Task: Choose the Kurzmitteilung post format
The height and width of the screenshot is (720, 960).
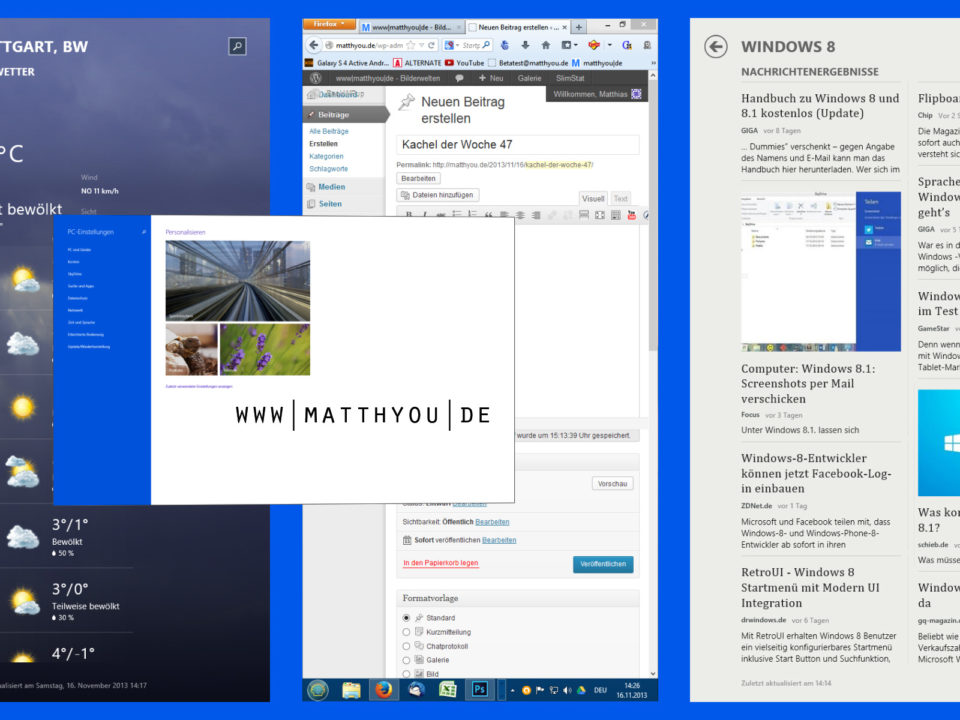Action: [406, 633]
